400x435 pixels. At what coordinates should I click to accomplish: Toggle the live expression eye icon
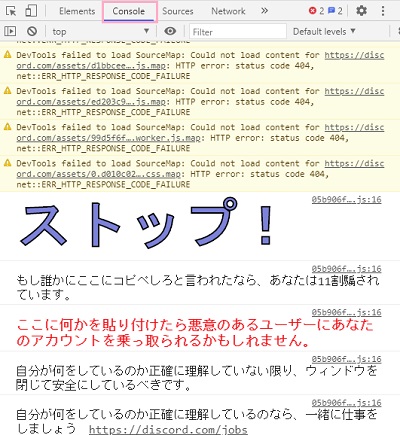[x=170, y=31]
